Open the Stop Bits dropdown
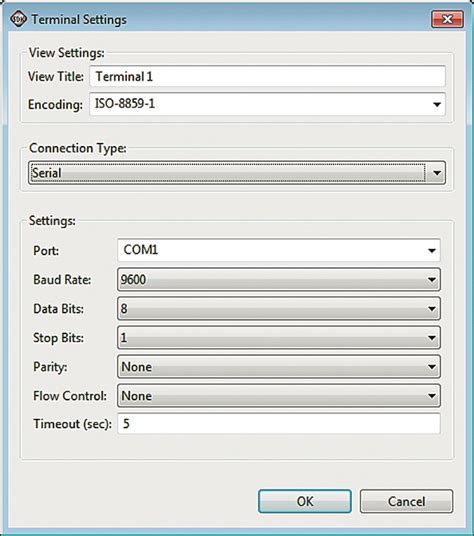 (x=279, y=338)
